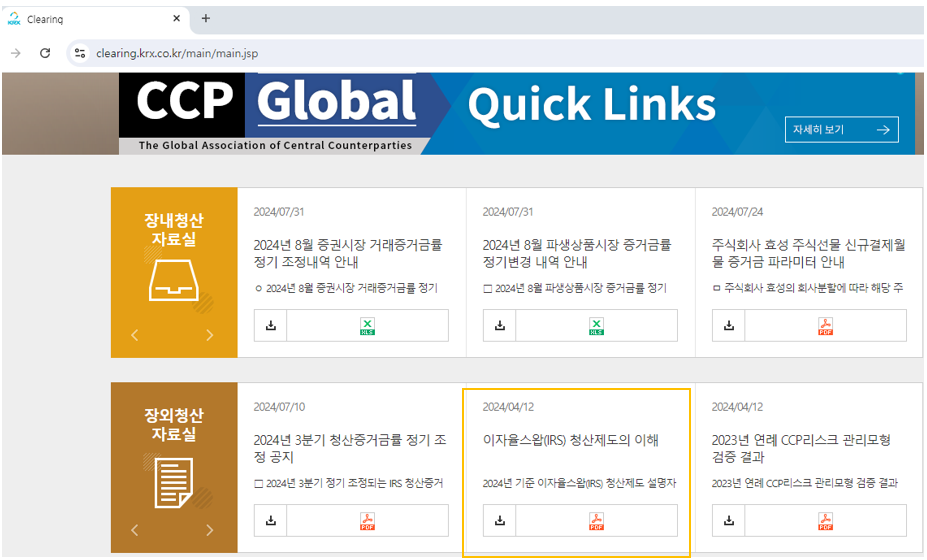Download 효성 주식선물 attachment
Screen dimensions: 927x560
[x=729, y=325]
